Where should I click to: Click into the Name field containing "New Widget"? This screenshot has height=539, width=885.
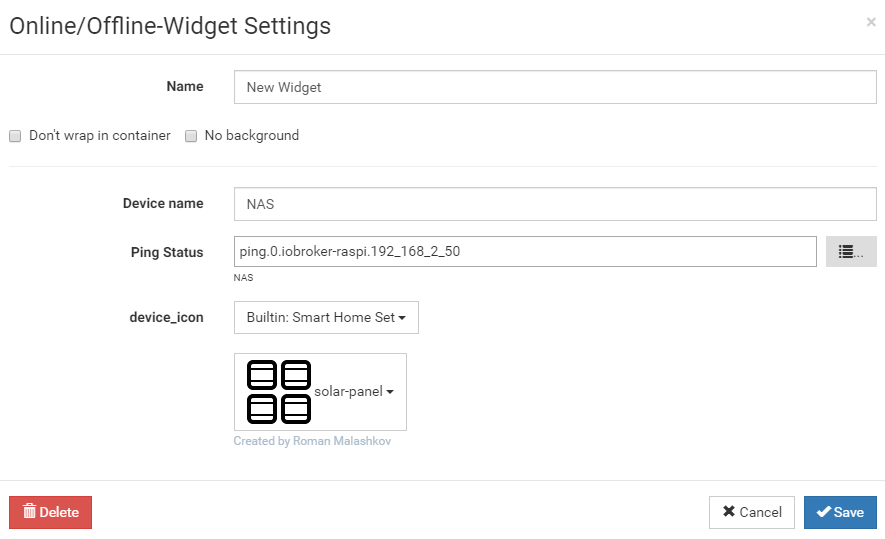tap(555, 87)
